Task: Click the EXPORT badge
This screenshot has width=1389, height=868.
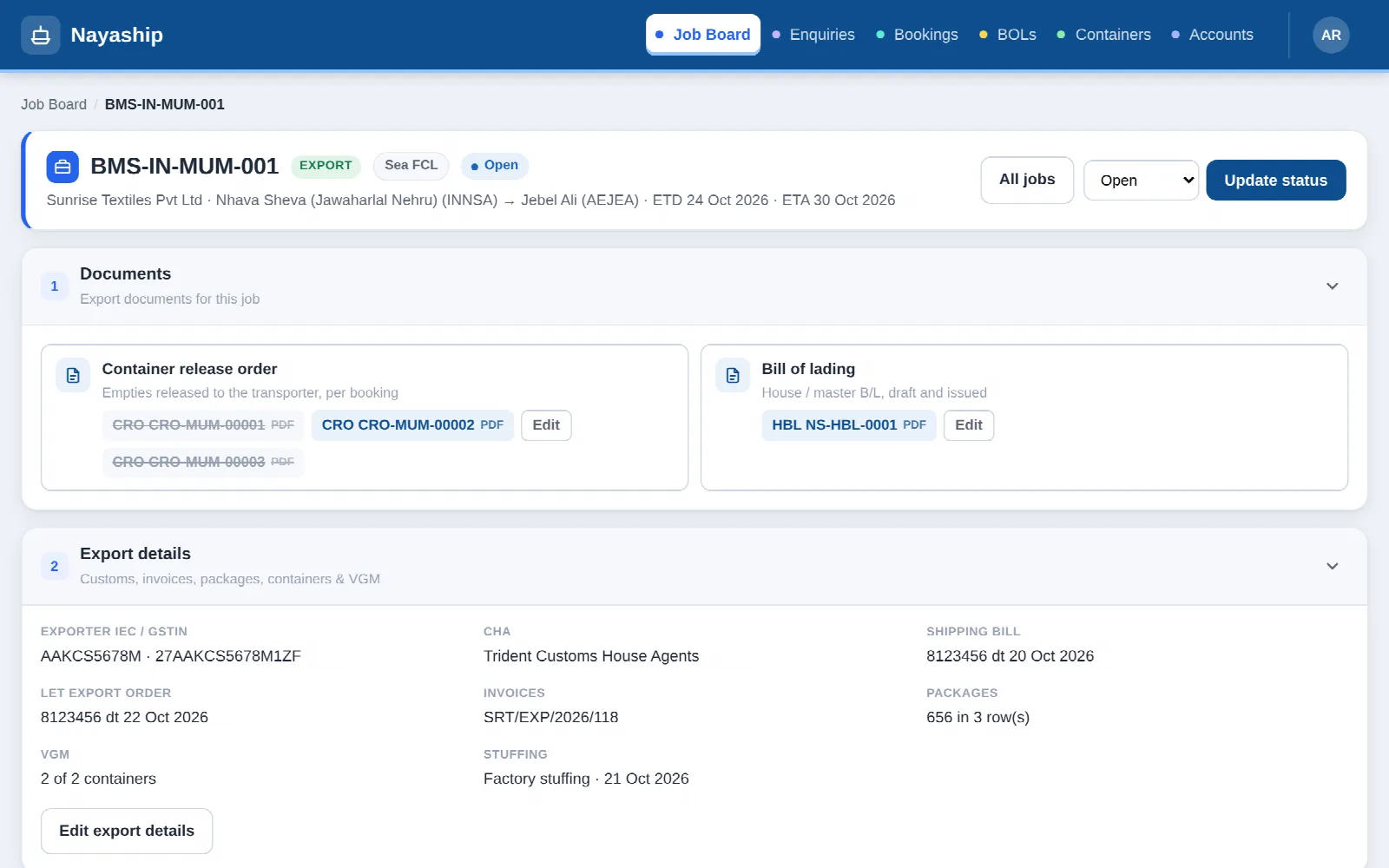Action: (326, 165)
